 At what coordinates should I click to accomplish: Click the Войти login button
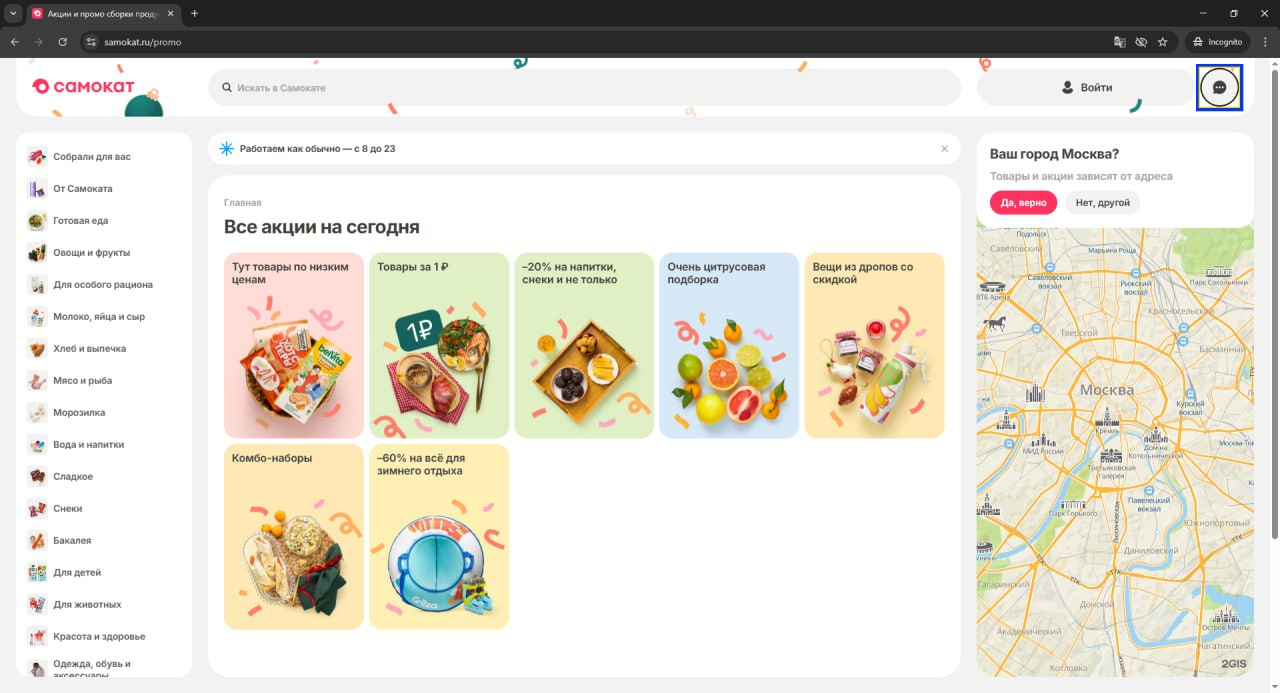tap(1086, 87)
